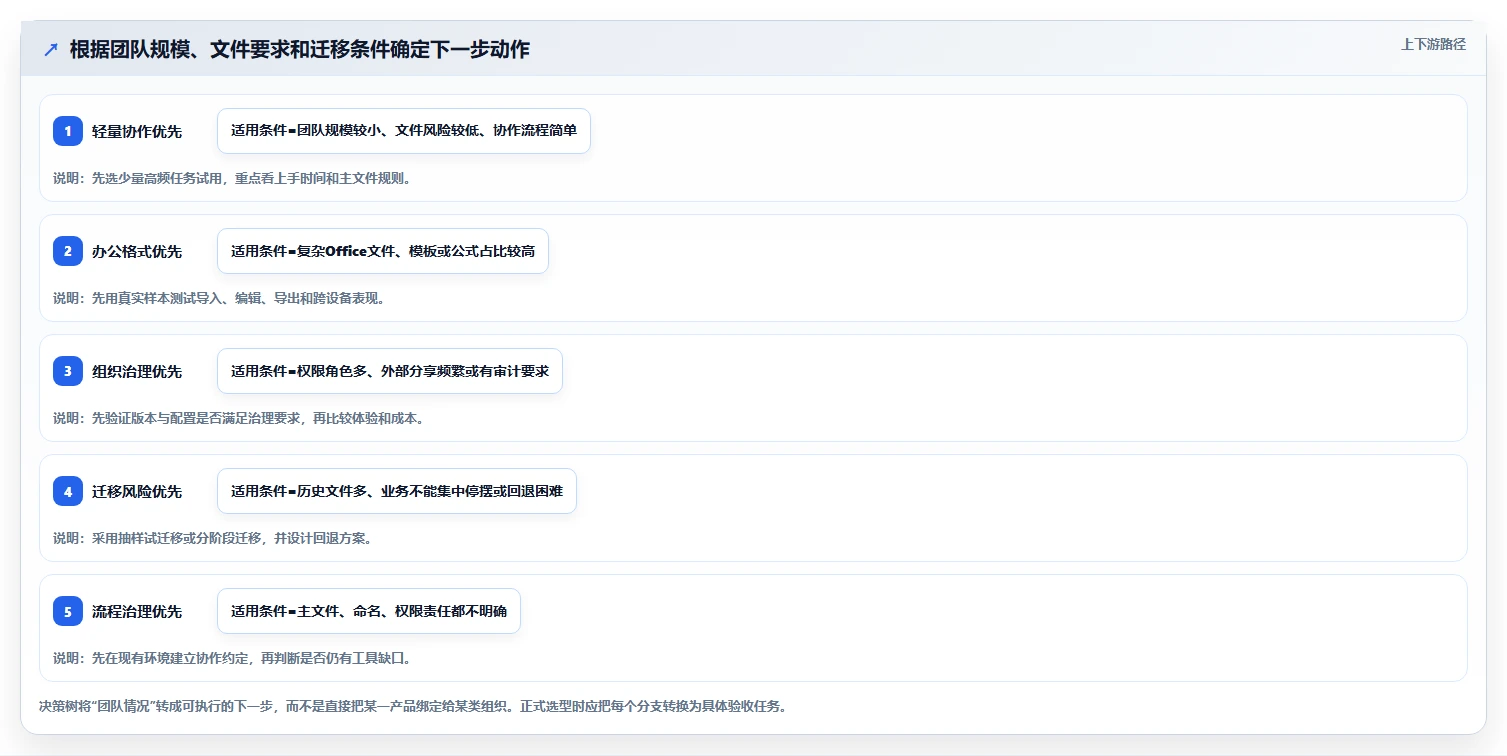Click the number 5 badge
The height and width of the screenshot is (756, 1507).
(x=68, y=611)
